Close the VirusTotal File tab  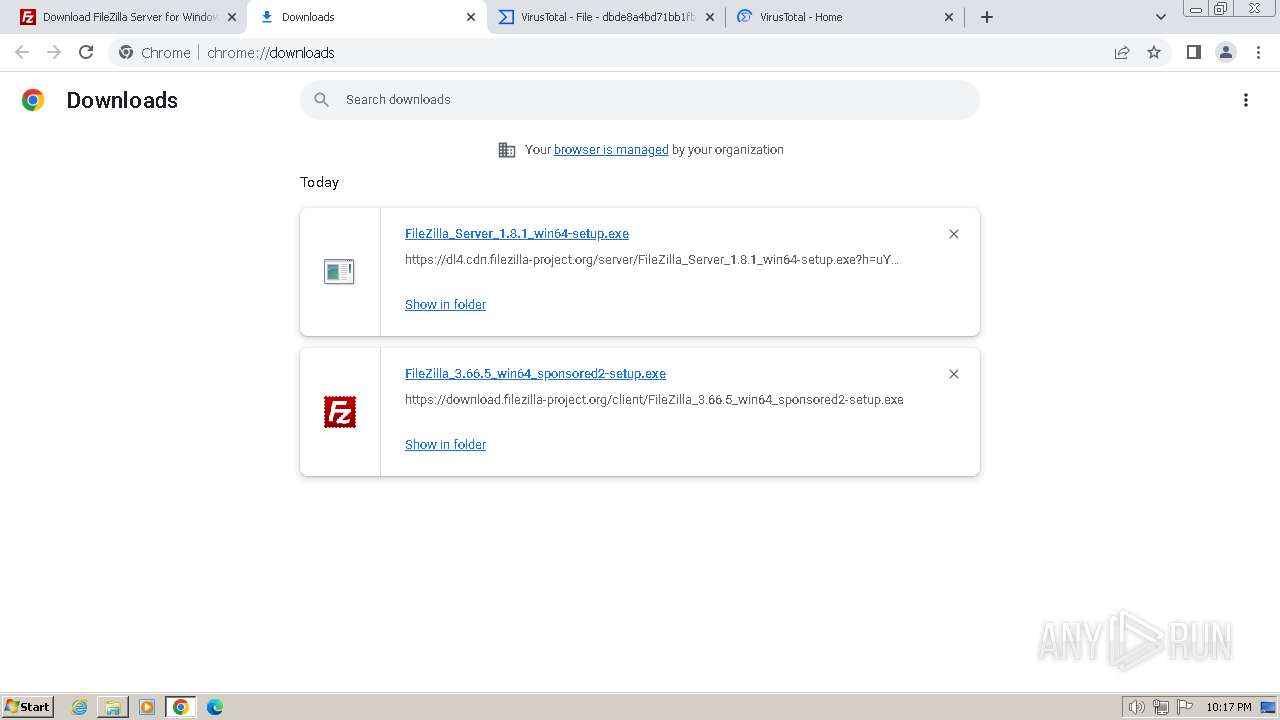point(710,17)
